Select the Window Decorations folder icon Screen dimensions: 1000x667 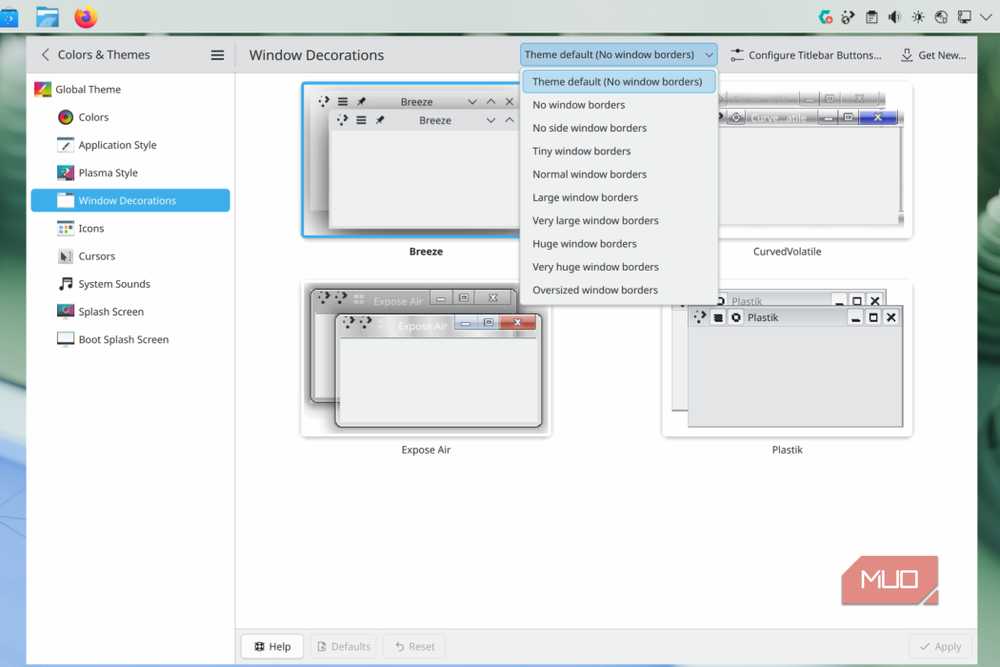click(66, 200)
